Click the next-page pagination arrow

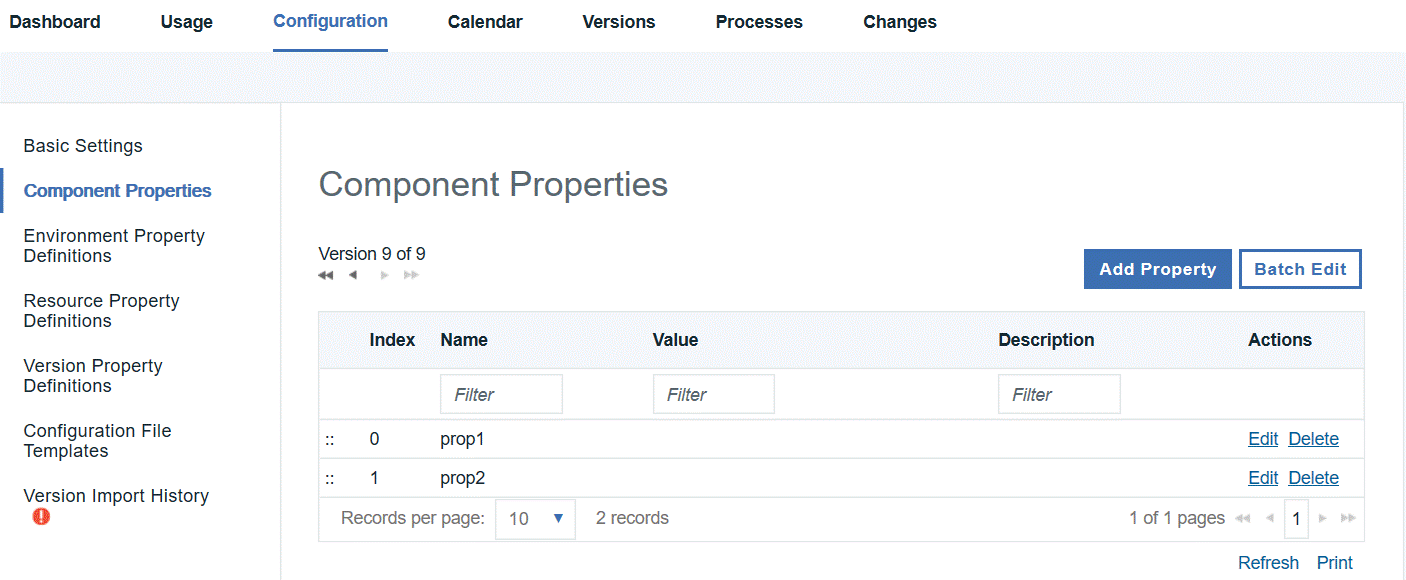(1322, 518)
